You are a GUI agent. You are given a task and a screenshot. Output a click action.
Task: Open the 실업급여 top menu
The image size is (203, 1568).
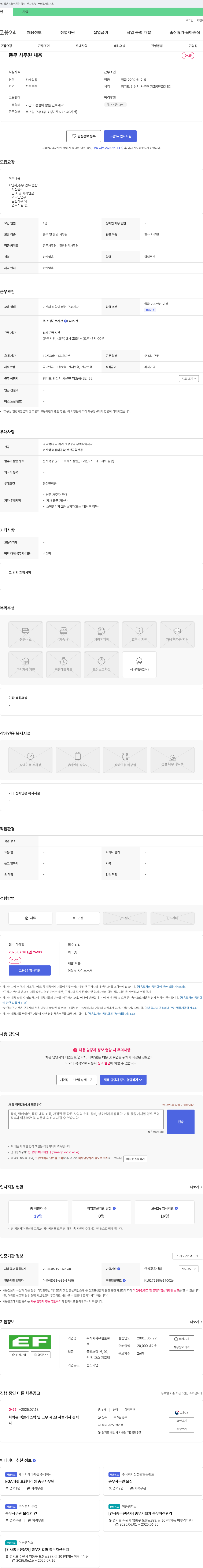click(x=101, y=32)
